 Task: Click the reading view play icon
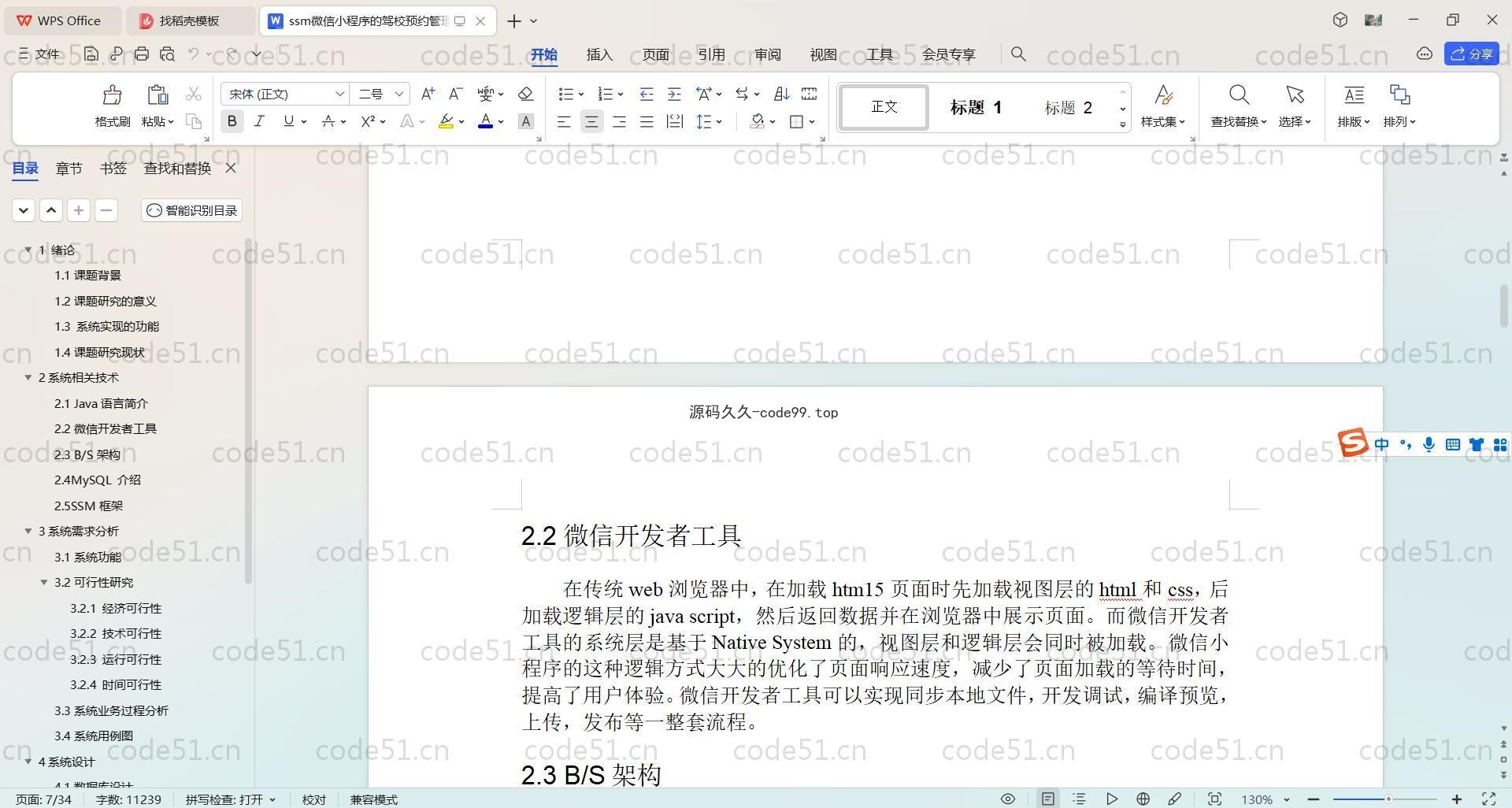pos(1111,799)
